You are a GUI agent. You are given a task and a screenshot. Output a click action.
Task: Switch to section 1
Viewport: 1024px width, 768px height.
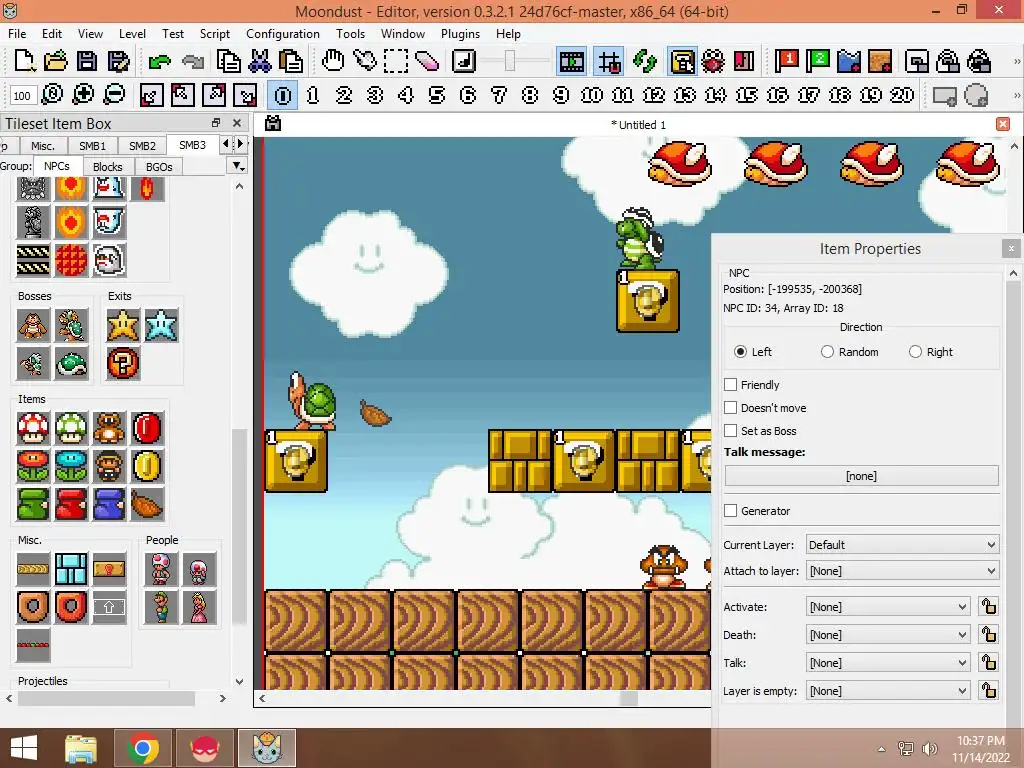click(x=313, y=95)
